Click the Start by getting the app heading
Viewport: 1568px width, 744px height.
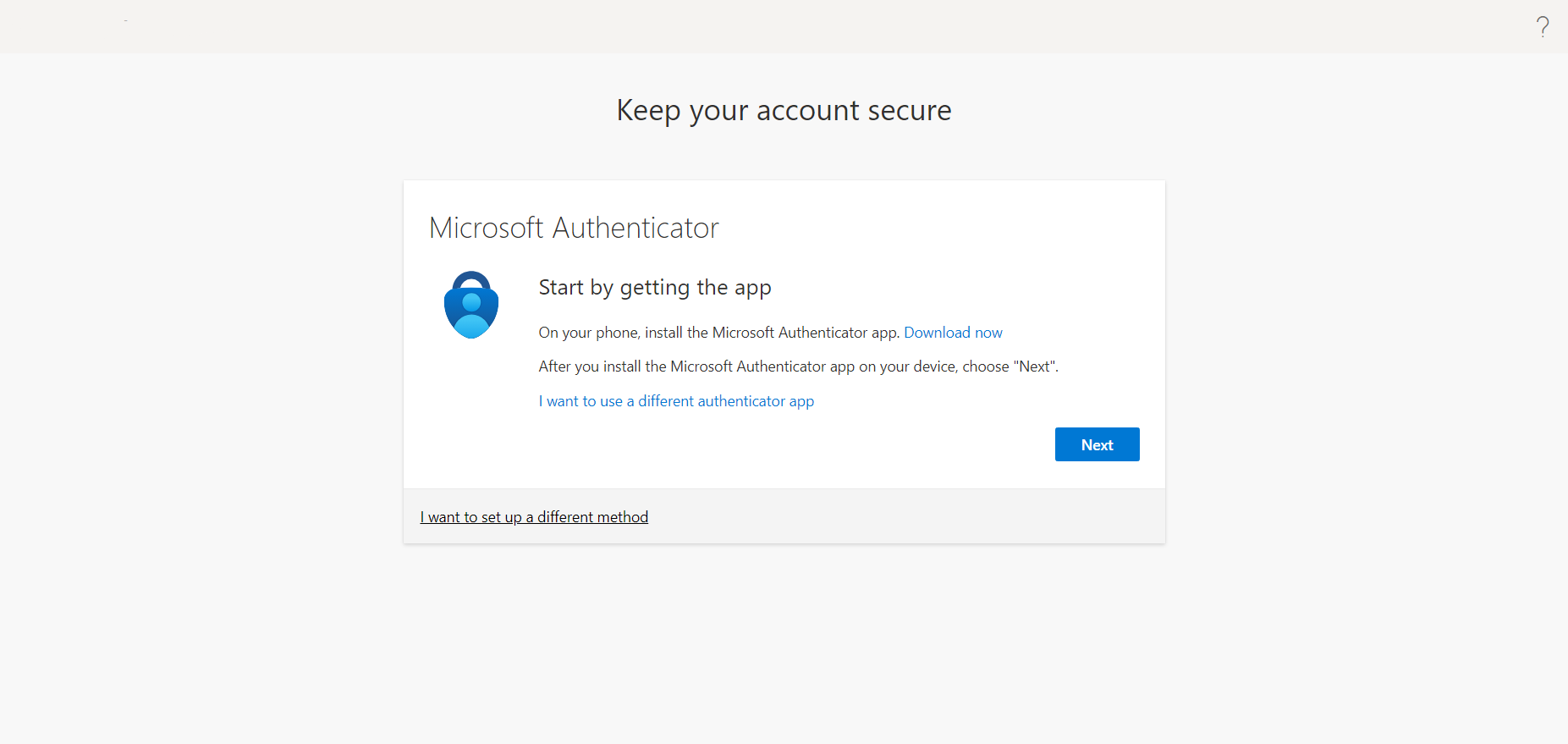(655, 288)
